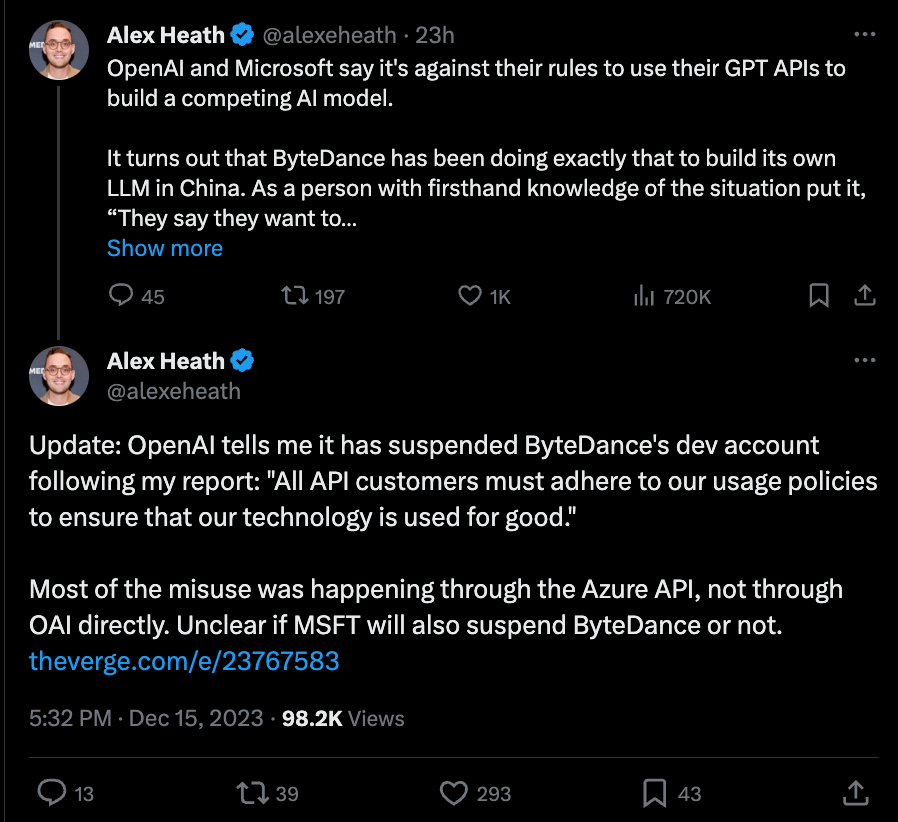898x822 pixels.
Task: Repost the update tweet showing 39 reposts
Action: click(x=251, y=793)
